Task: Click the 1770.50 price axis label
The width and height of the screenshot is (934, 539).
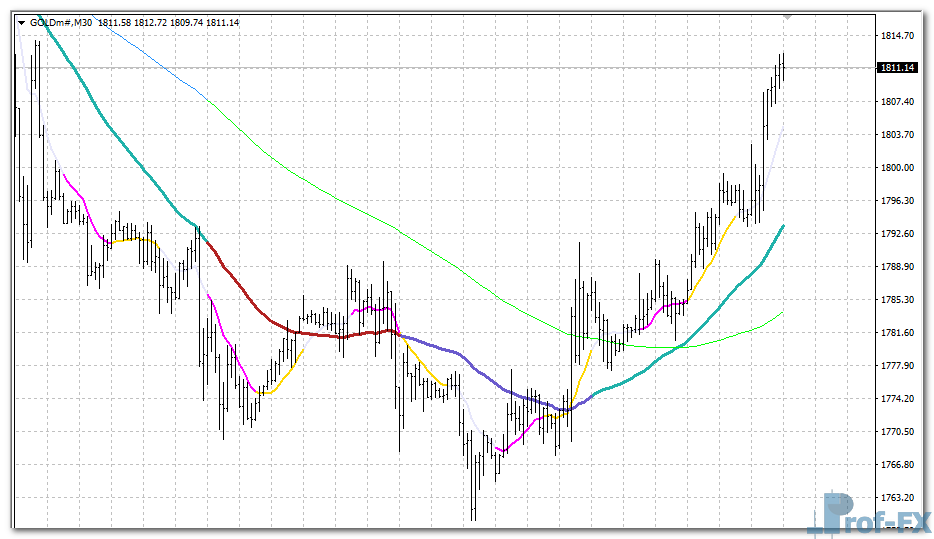Action: (x=896, y=431)
